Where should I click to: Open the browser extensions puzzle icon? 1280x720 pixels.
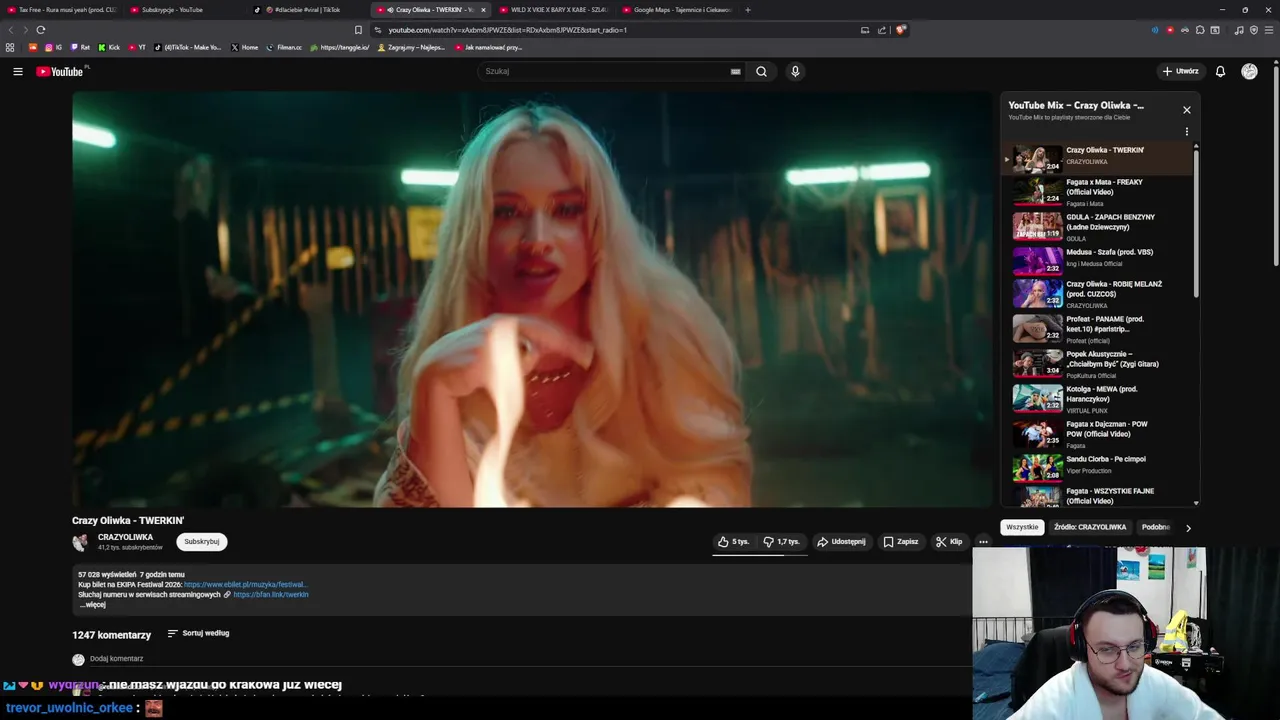point(1200,30)
